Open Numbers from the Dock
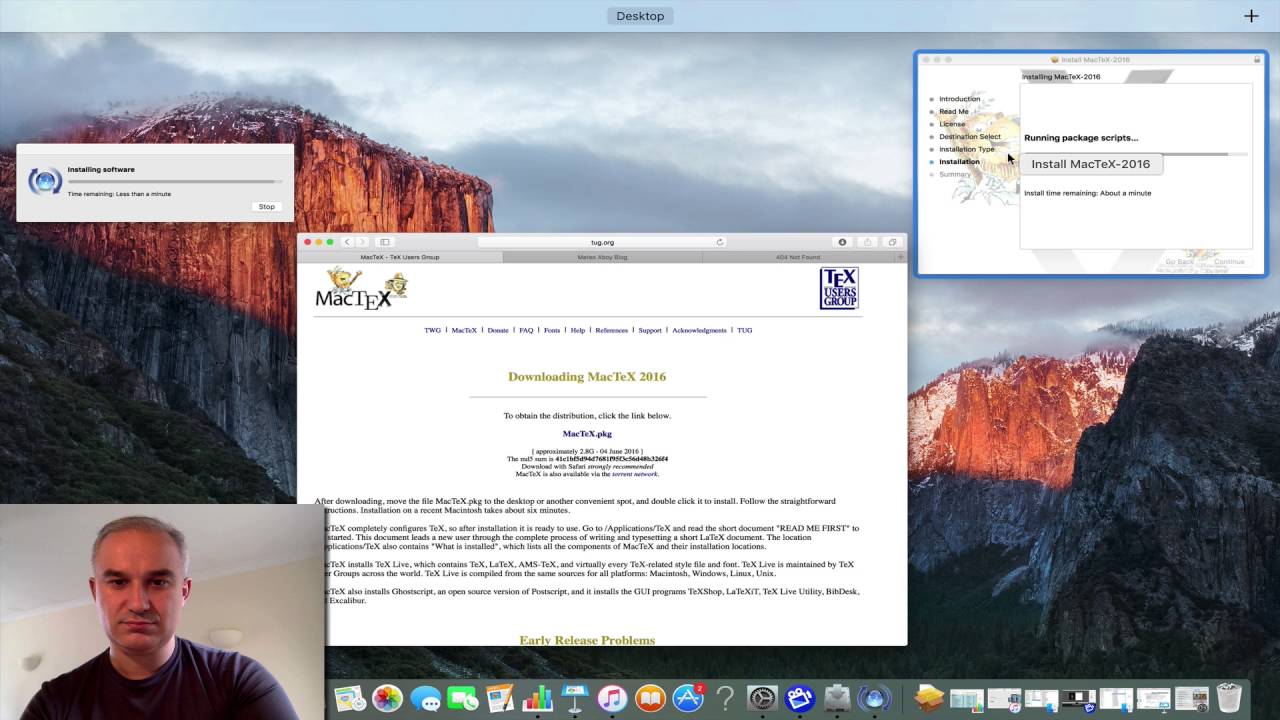This screenshot has width=1280, height=720. (537, 698)
